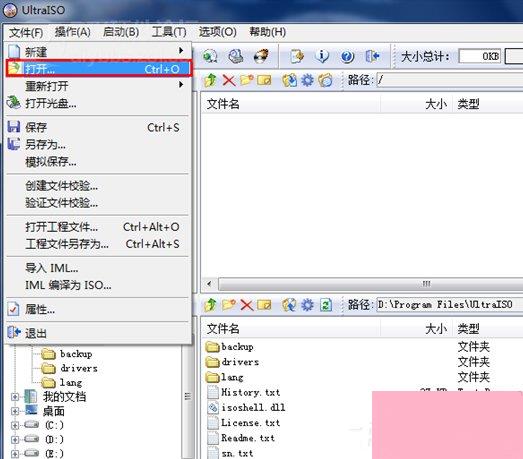Screen dimensions: 523x459
Task: Choose 打开... from the file menu
Action: tap(98, 69)
